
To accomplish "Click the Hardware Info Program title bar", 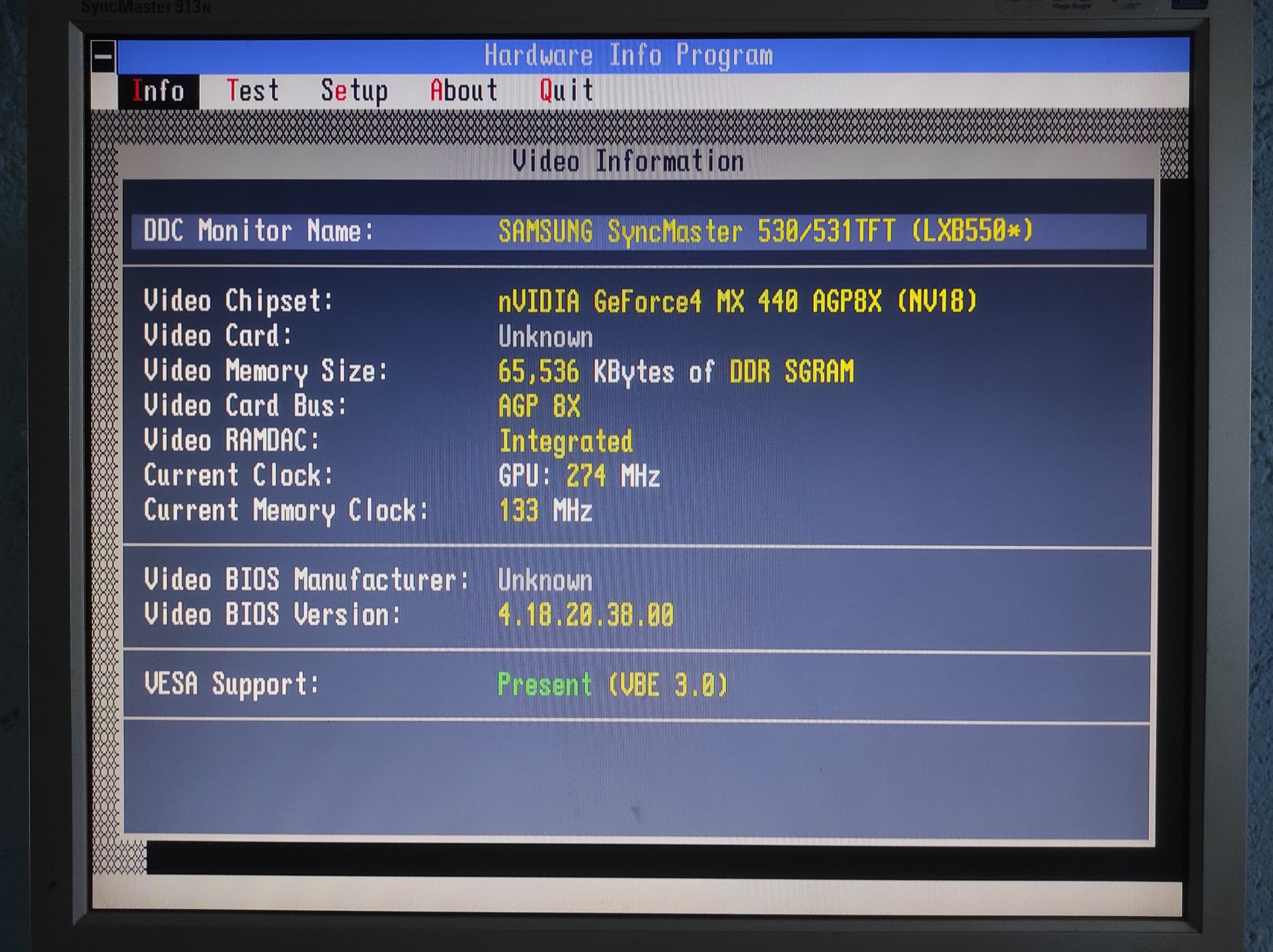I will click(x=628, y=55).
